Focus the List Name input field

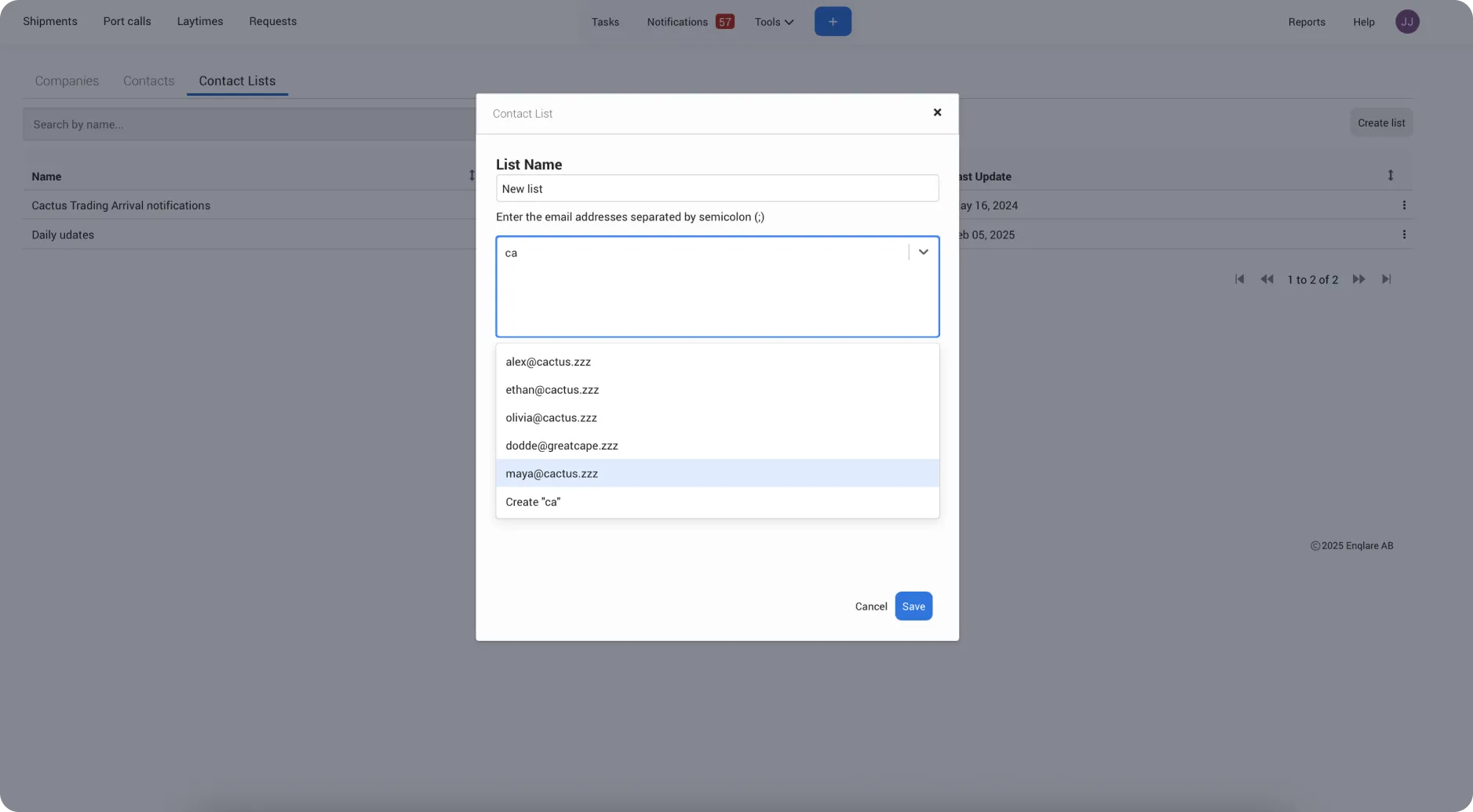click(x=717, y=188)
